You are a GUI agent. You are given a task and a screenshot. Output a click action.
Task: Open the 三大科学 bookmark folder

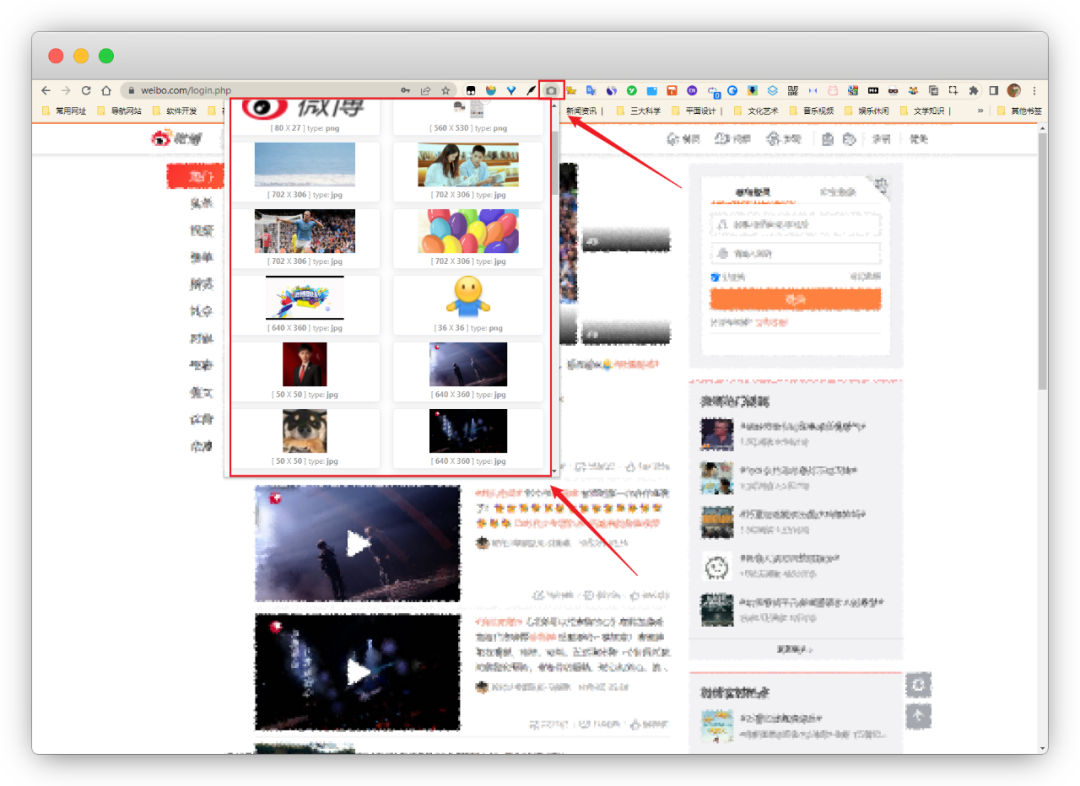[x=638, y=110]
